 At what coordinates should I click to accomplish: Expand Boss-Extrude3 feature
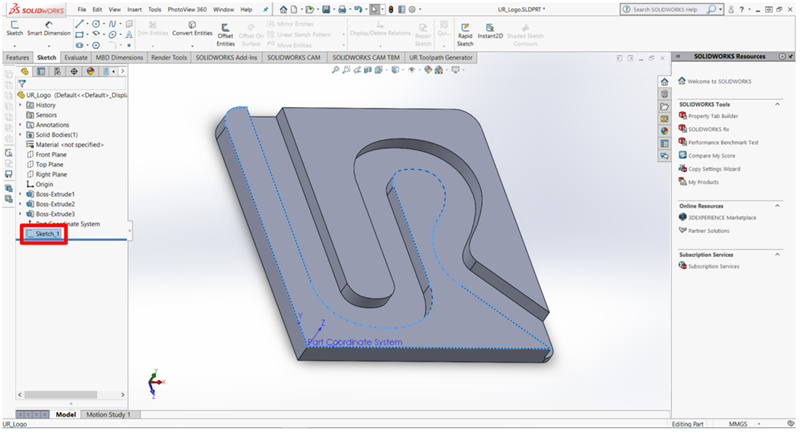point(20,214)
